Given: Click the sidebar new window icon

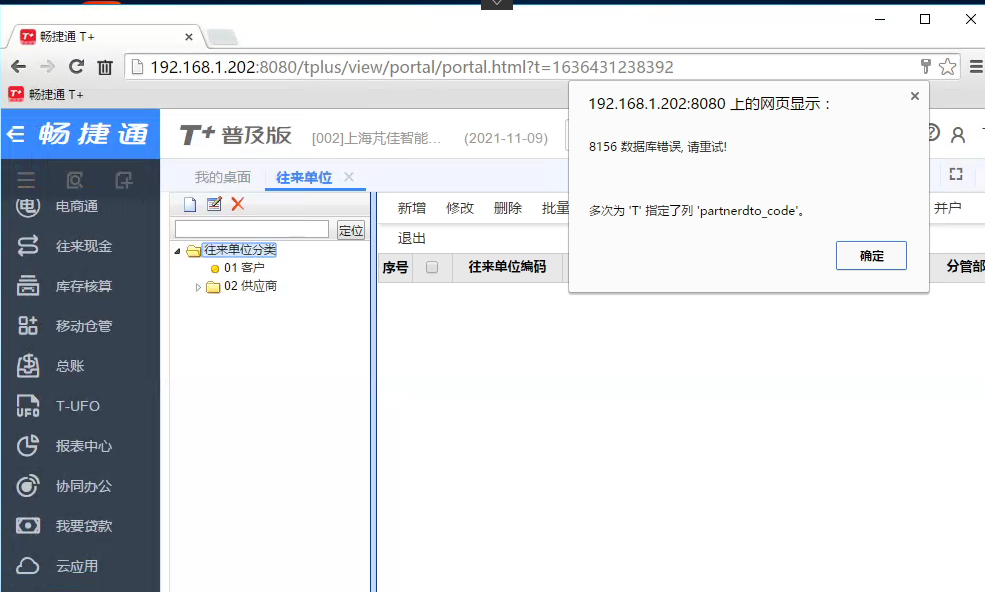Looking at the screenshot, I should [124, 181].
